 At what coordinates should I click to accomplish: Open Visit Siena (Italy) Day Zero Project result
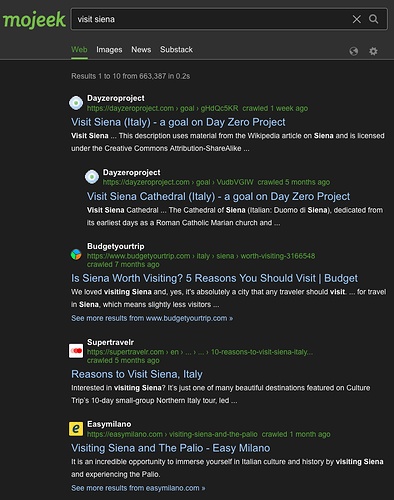[x=178, y=122]
